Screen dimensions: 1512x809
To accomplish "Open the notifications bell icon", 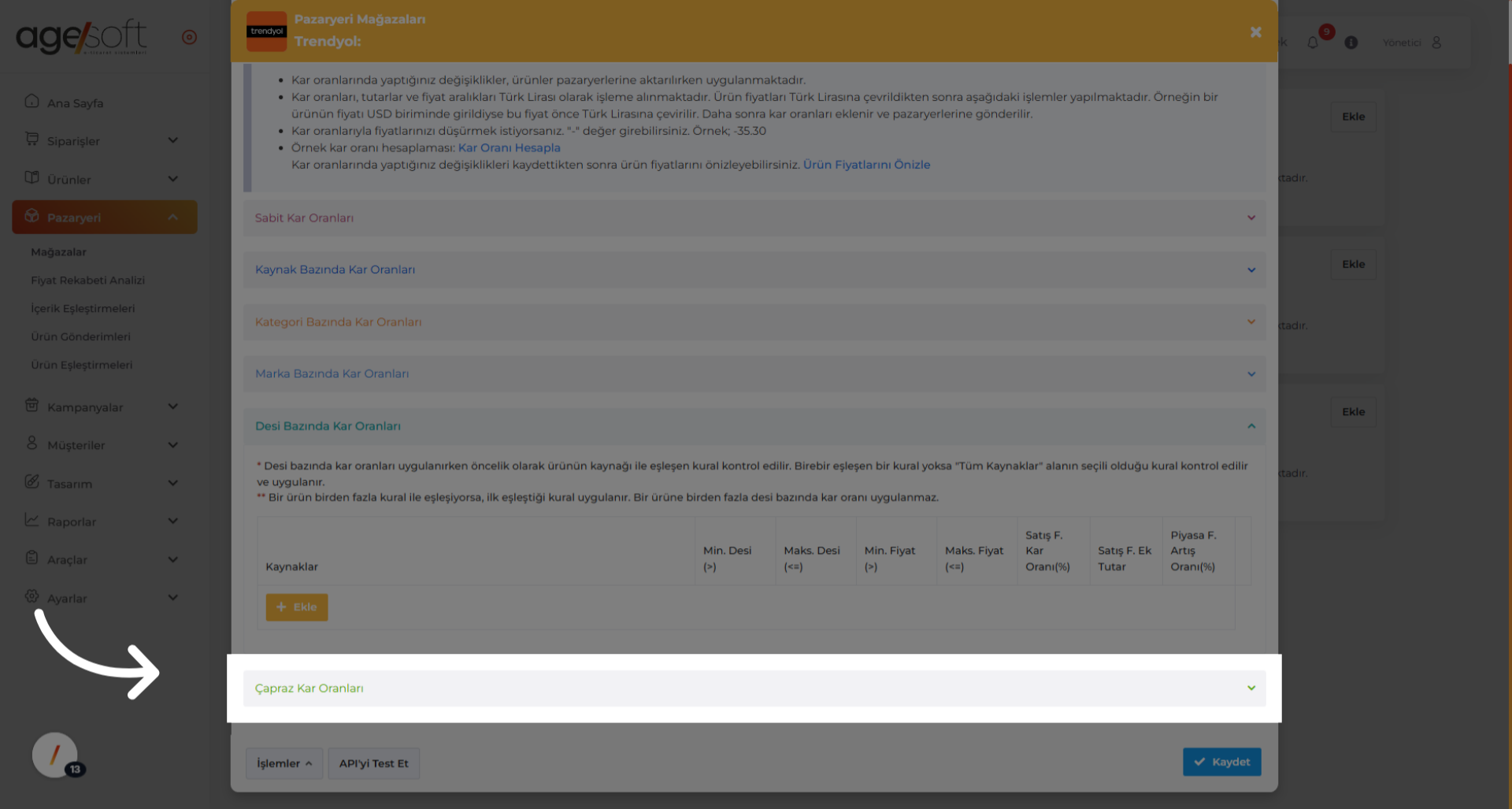I will (x=1313, y=43).
